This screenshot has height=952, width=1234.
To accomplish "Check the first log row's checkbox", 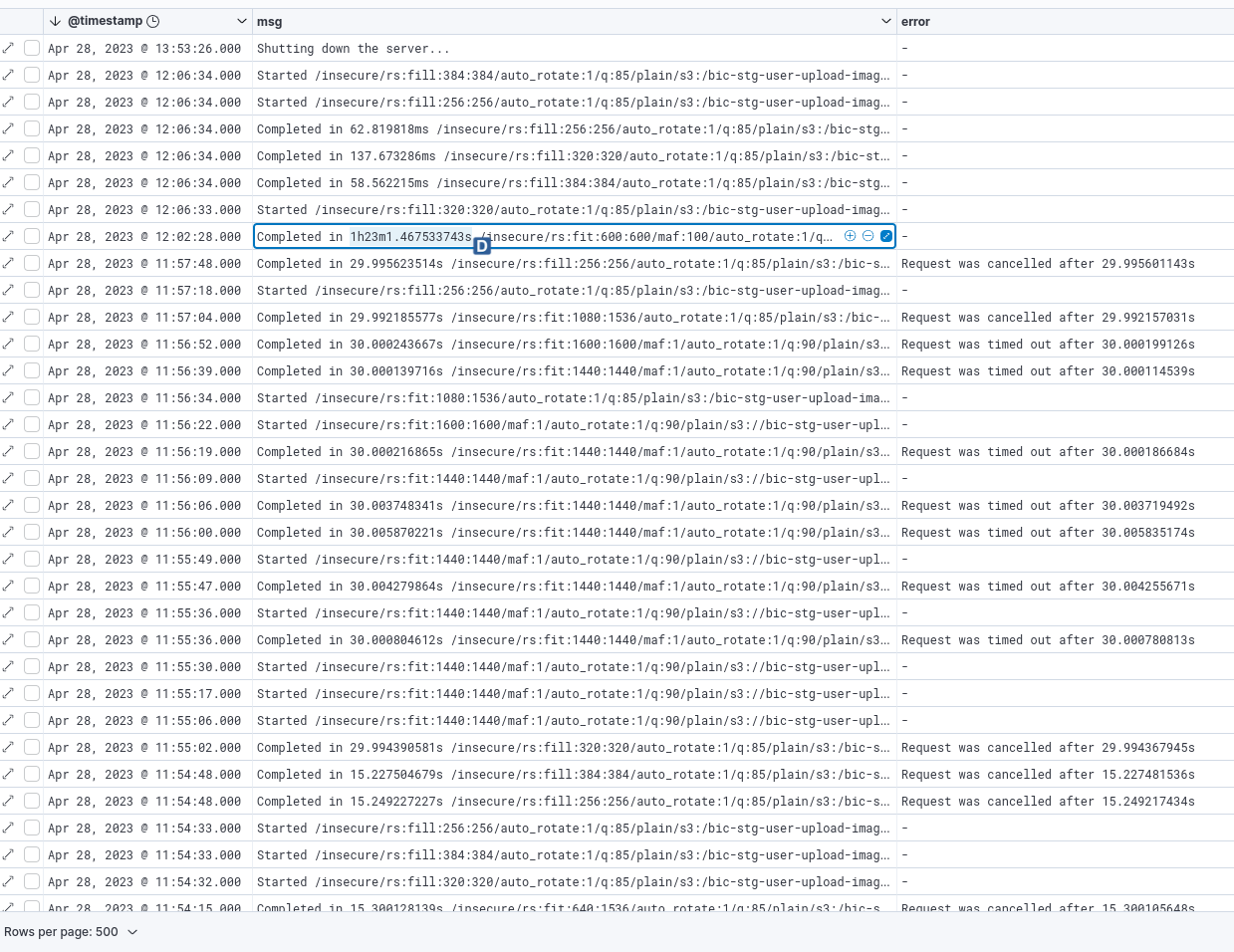I will pos(31,48).
